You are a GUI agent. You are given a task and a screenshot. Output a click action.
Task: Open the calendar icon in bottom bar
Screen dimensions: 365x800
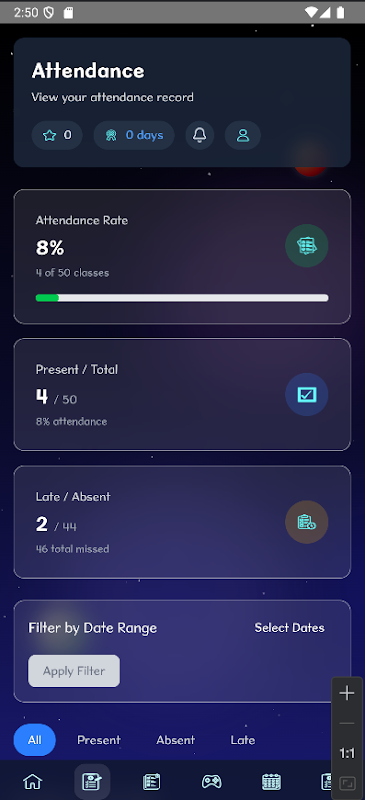point(271,781)
